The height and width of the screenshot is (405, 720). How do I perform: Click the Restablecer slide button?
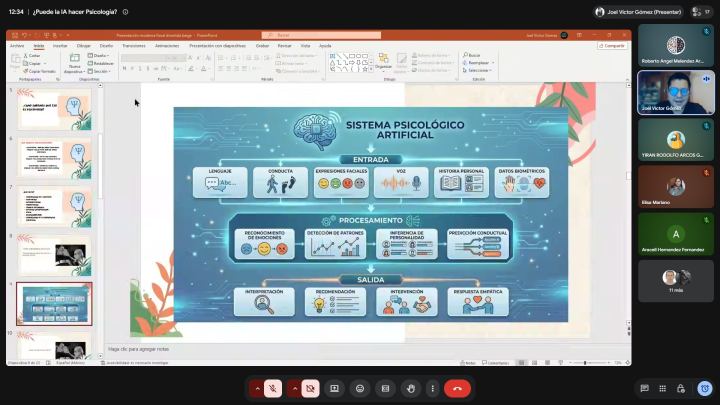pyautogui.click(x=101, y=63)
